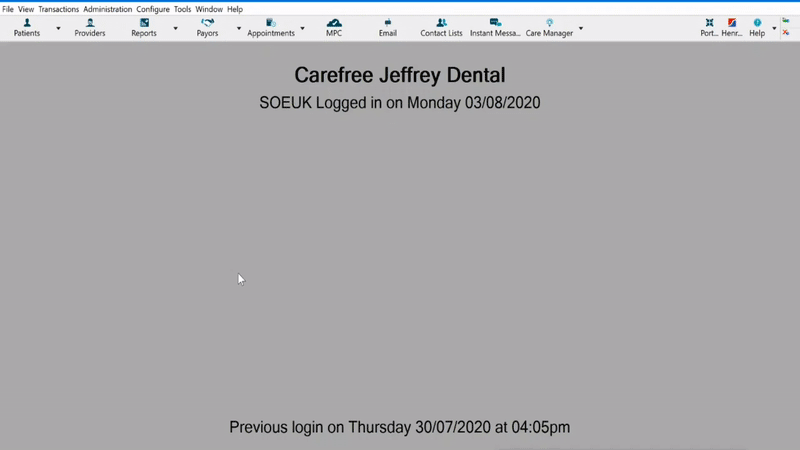Open the Tools menu
This screenshot has width=800, height=450.
pyautogui.click(x=182, y=9)
